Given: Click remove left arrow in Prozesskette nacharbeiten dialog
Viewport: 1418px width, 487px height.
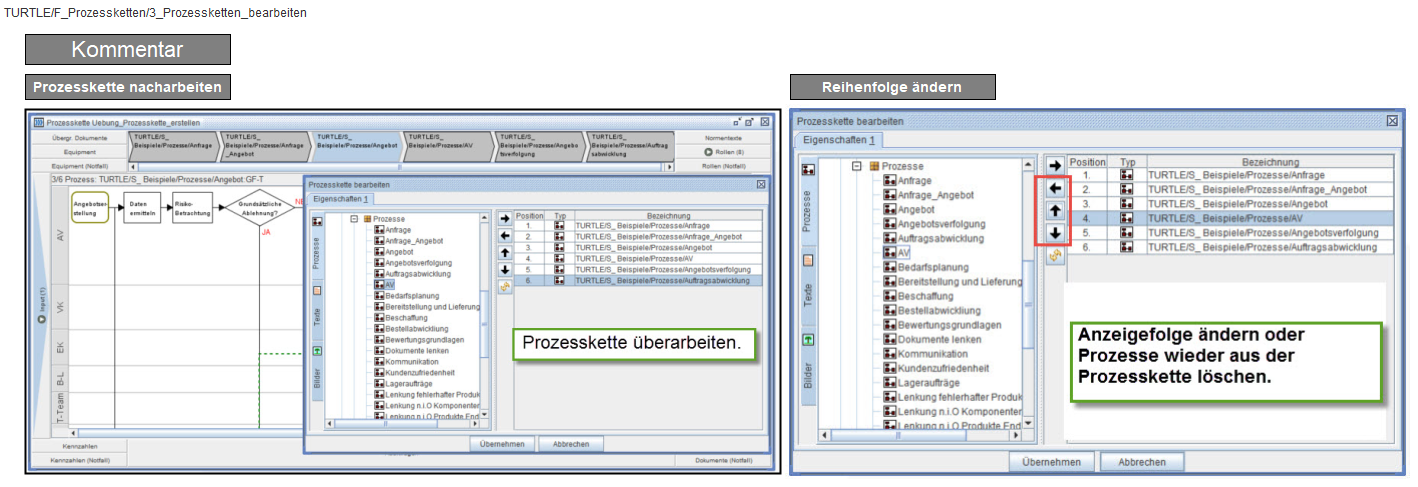Looking at the screenshot, I should 505,235.
